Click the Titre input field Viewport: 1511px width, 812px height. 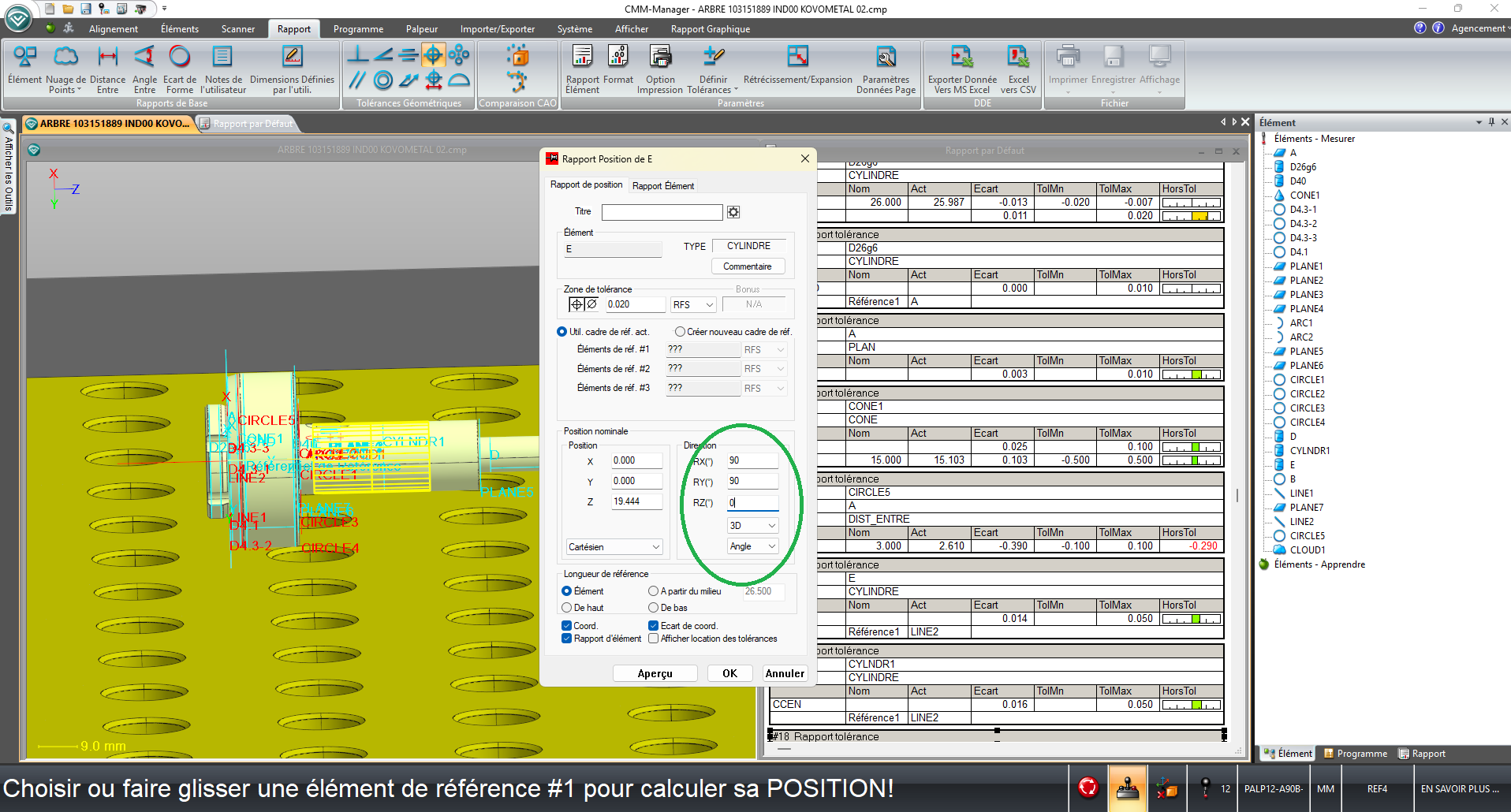coord(662,212)
